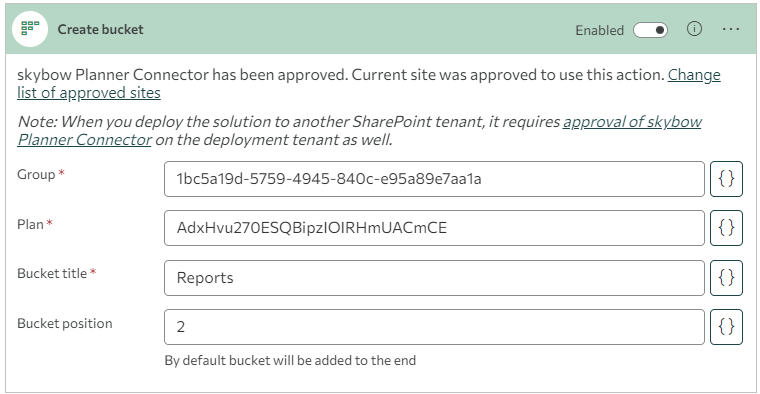The width and height of the screenshot is (760, 394).
Task: Open the three-dot more options menu
Action: click(x=730, y=29)
